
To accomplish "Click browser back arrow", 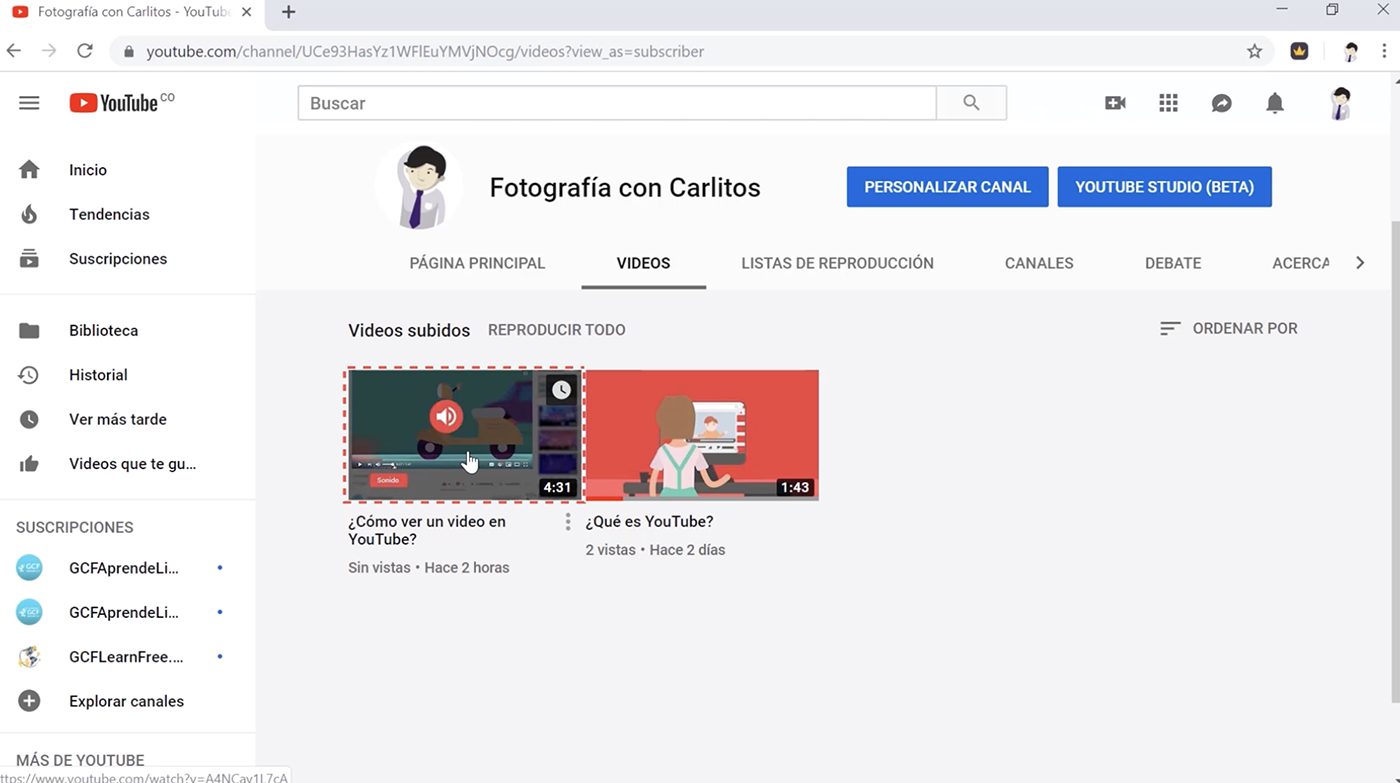I will click(x=14, y=51).
